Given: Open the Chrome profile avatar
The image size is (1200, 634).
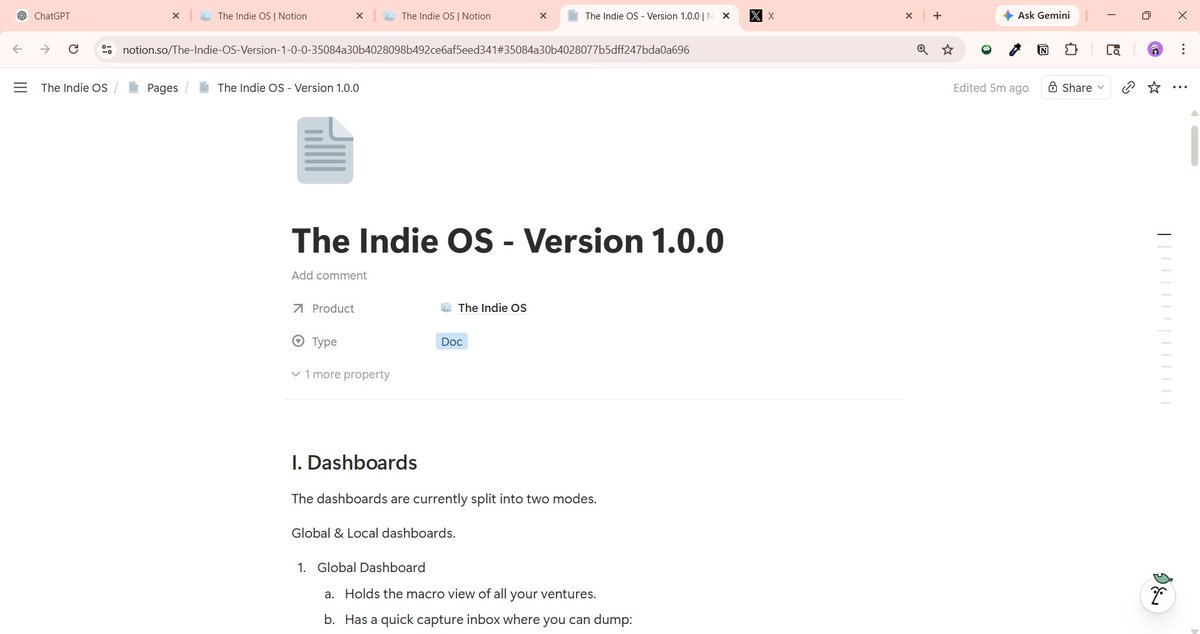Looking at the screenshot, I should (1155, 49).
